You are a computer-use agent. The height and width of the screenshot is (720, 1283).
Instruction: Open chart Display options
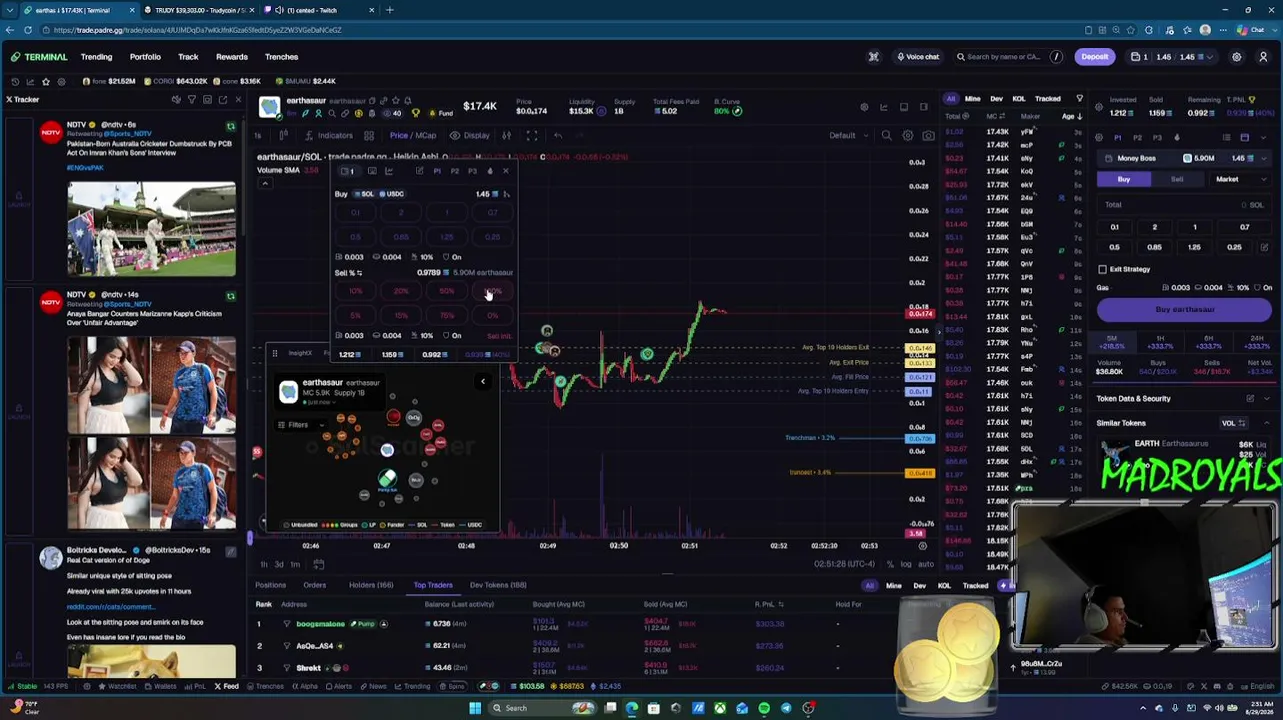(470, 135)
